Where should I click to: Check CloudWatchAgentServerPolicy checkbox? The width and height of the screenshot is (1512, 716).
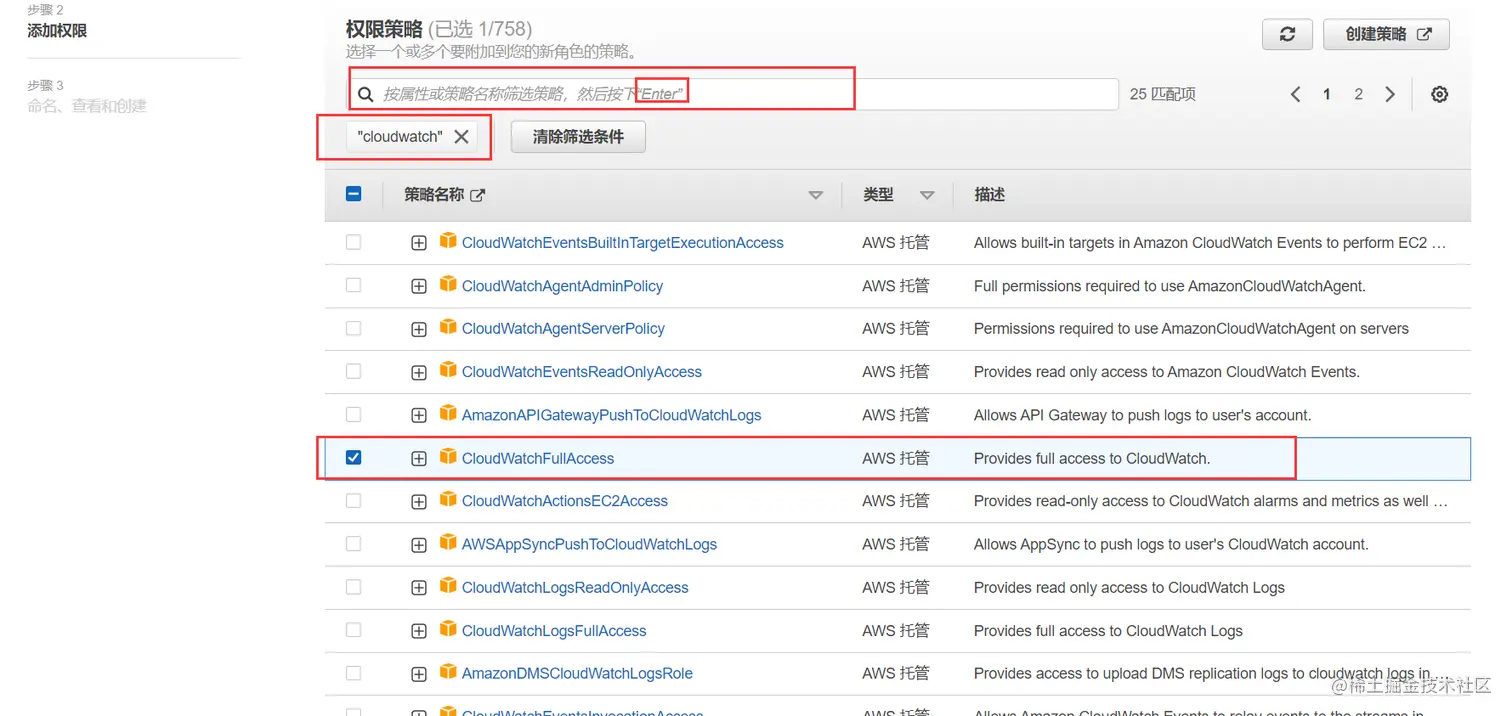coord(353,328)
